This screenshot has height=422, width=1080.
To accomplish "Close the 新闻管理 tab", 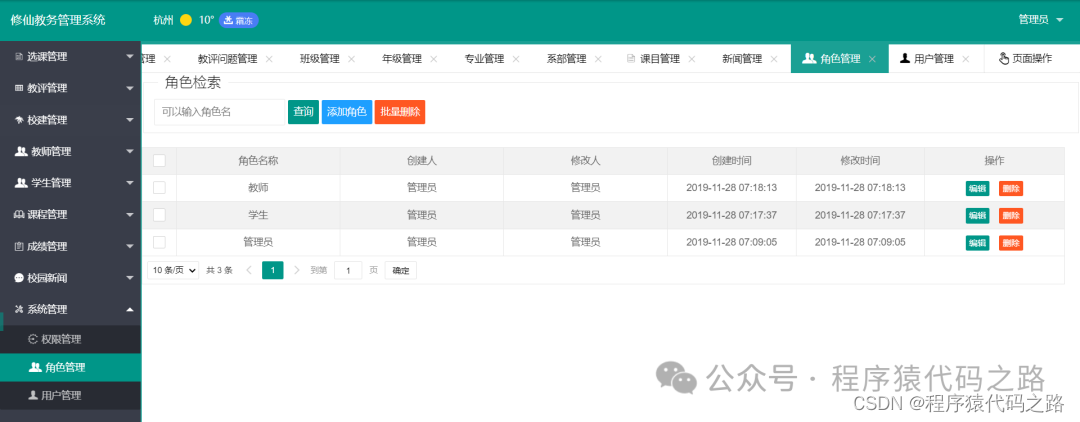I will point(774,59).
